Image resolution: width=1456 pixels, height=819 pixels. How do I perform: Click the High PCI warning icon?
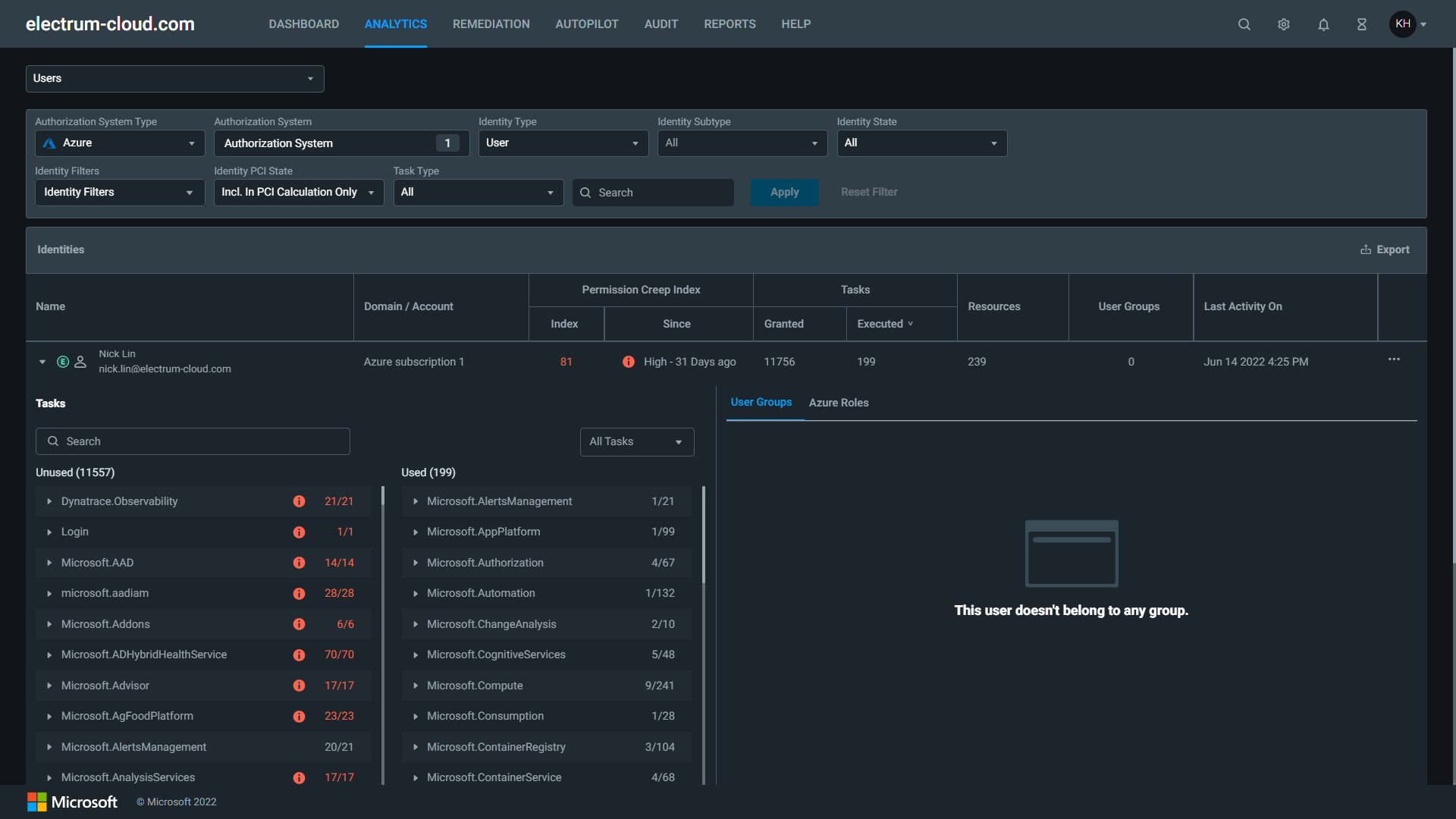[x=629, y=362]
